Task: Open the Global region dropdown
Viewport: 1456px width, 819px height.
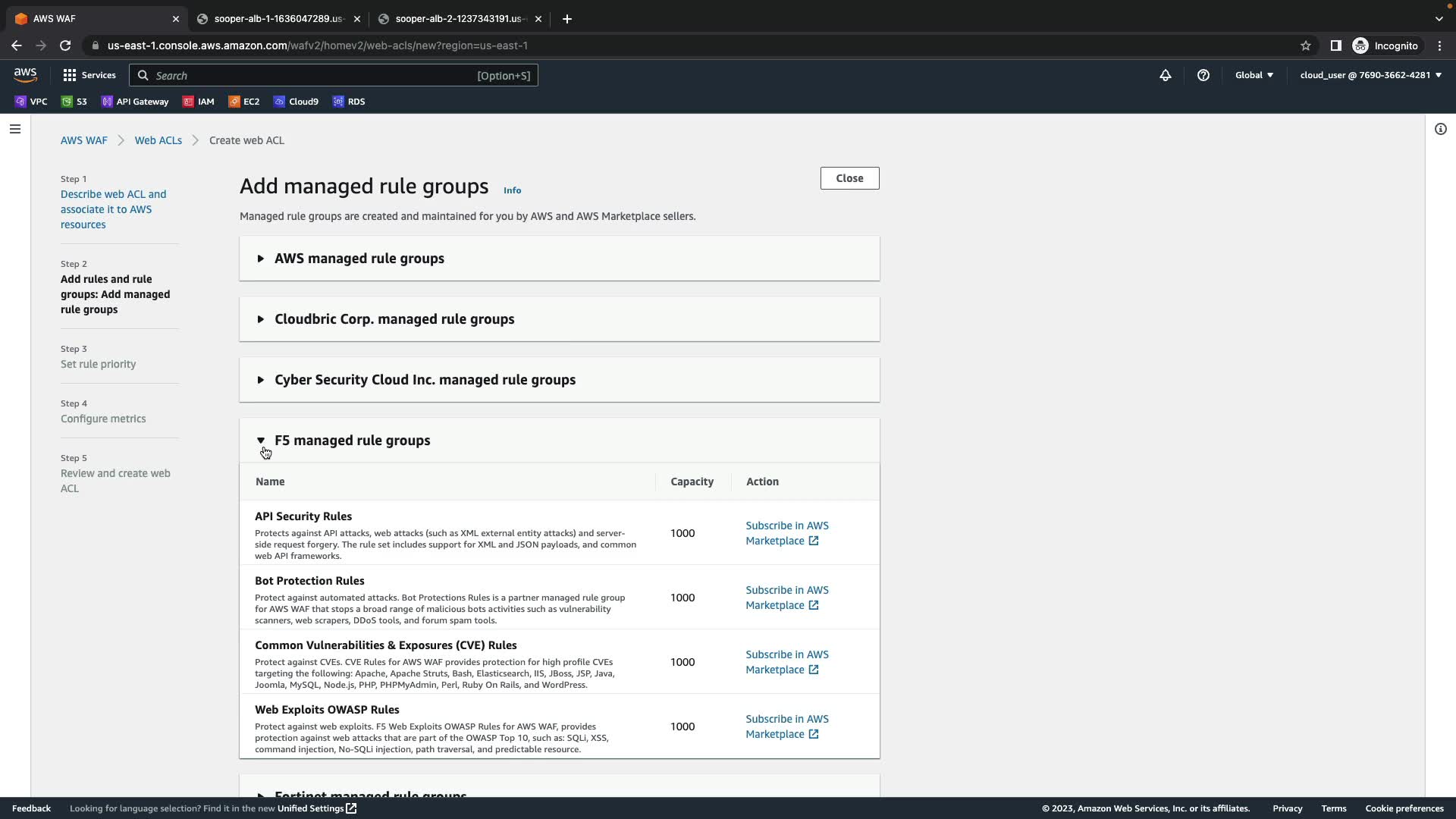Action: pos(1254,75)
